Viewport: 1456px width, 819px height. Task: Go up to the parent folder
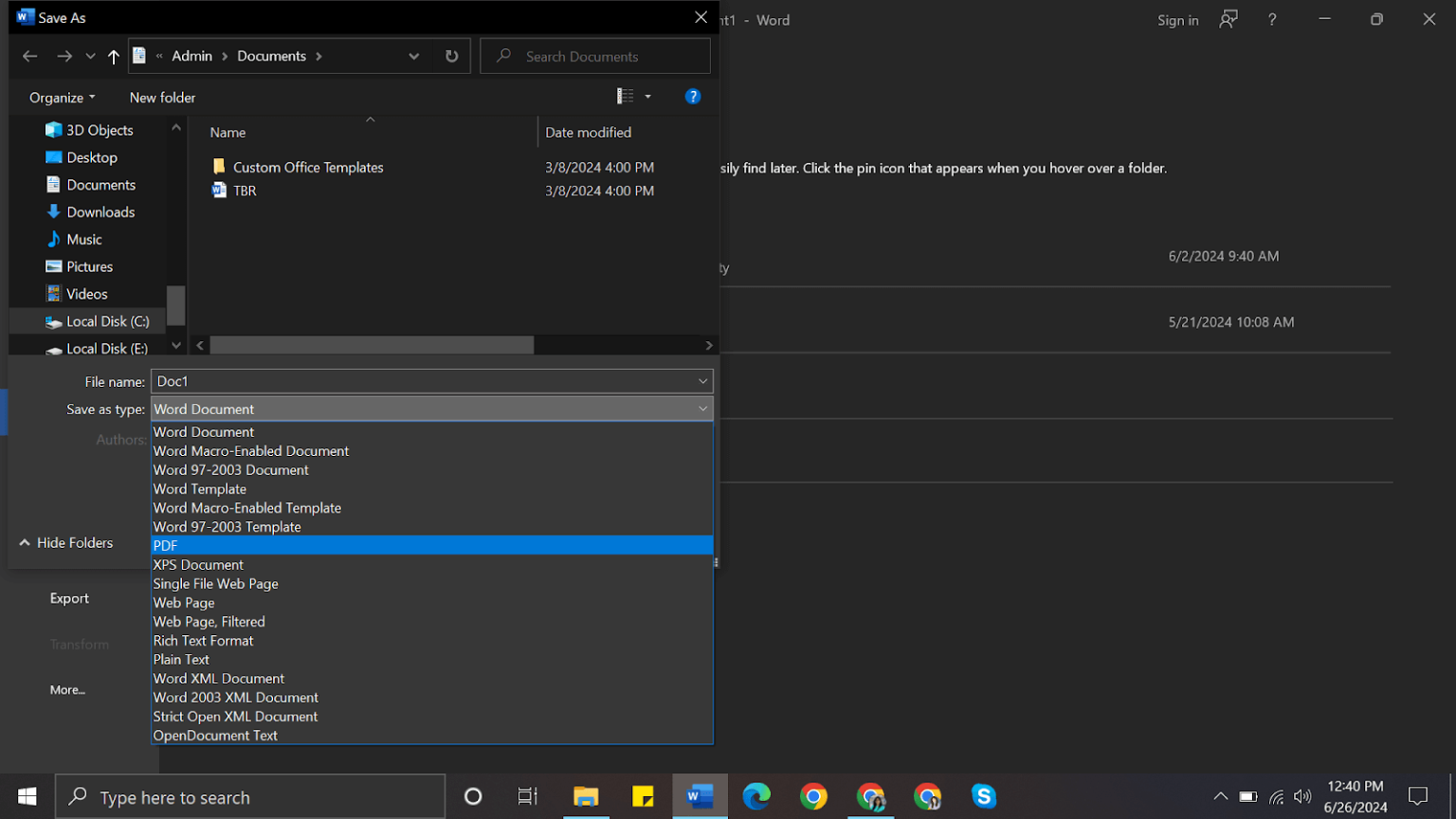113,56
